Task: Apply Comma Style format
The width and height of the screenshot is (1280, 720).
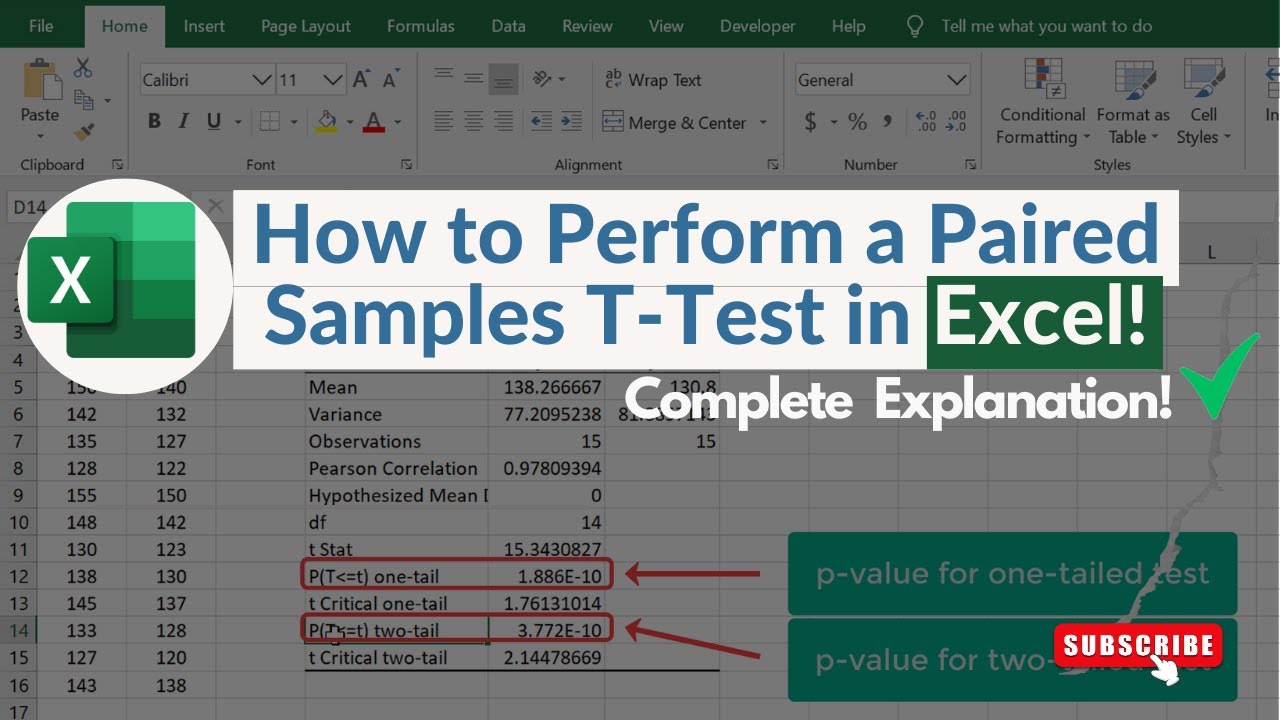Action: (887, 122)
